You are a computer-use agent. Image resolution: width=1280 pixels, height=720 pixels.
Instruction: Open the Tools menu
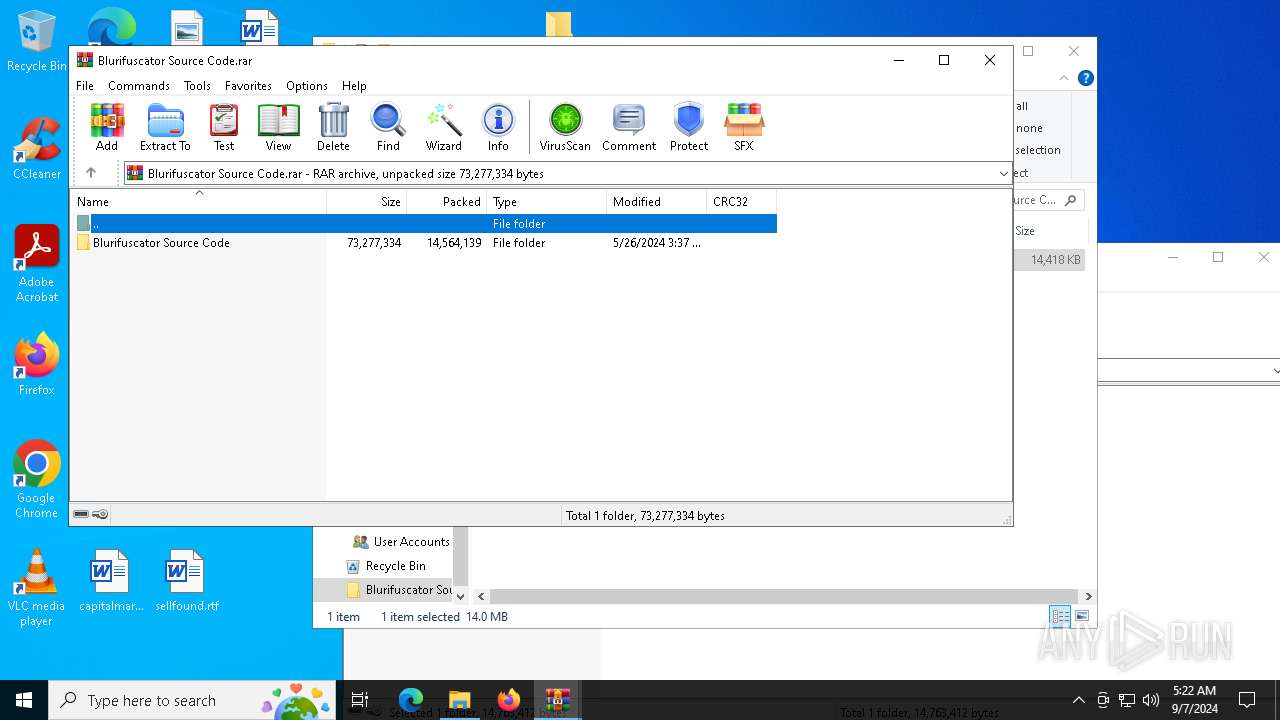click(197, 86)
